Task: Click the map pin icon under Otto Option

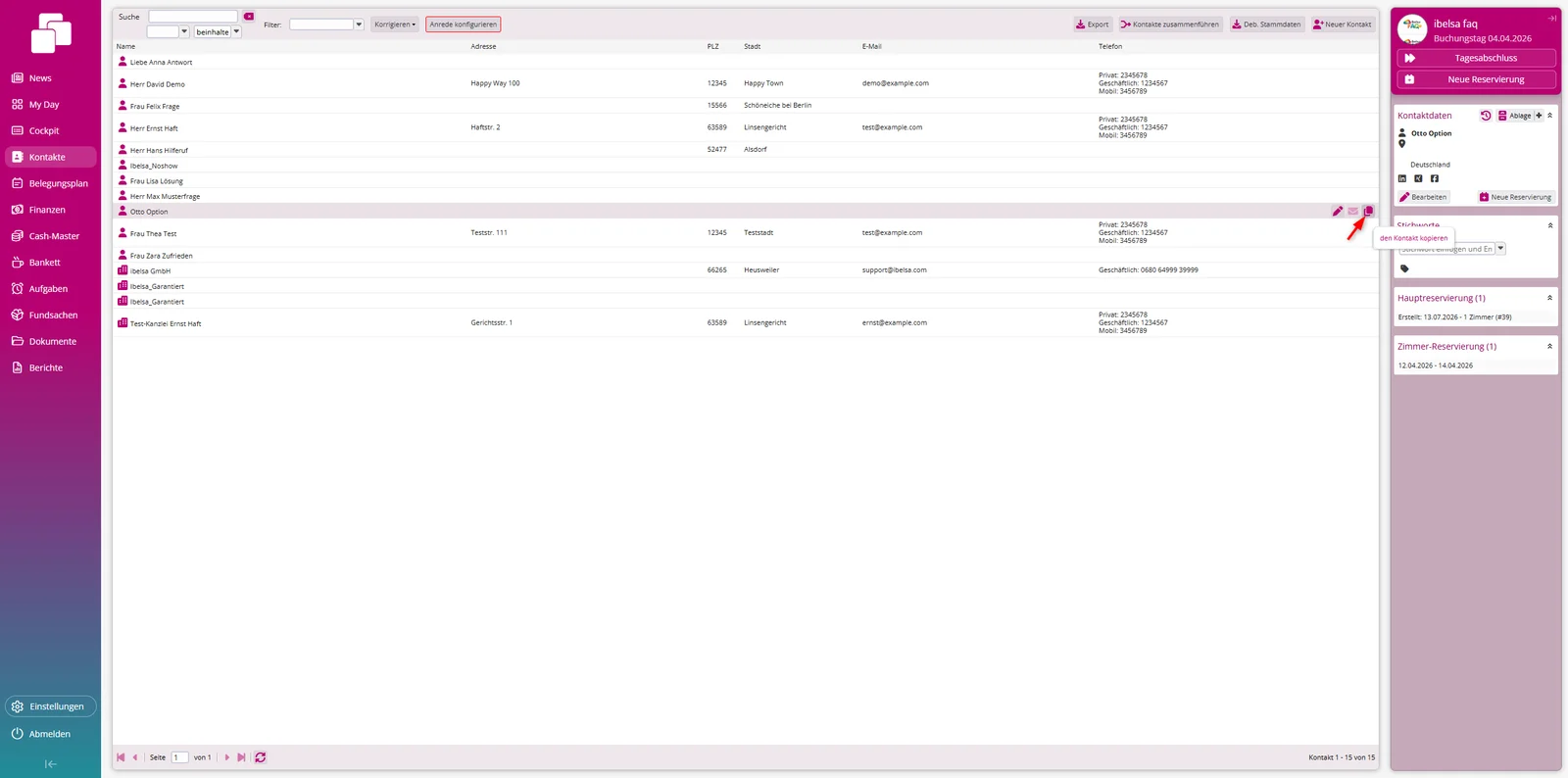Action: pyautogui.click(x=1402, y=144)
